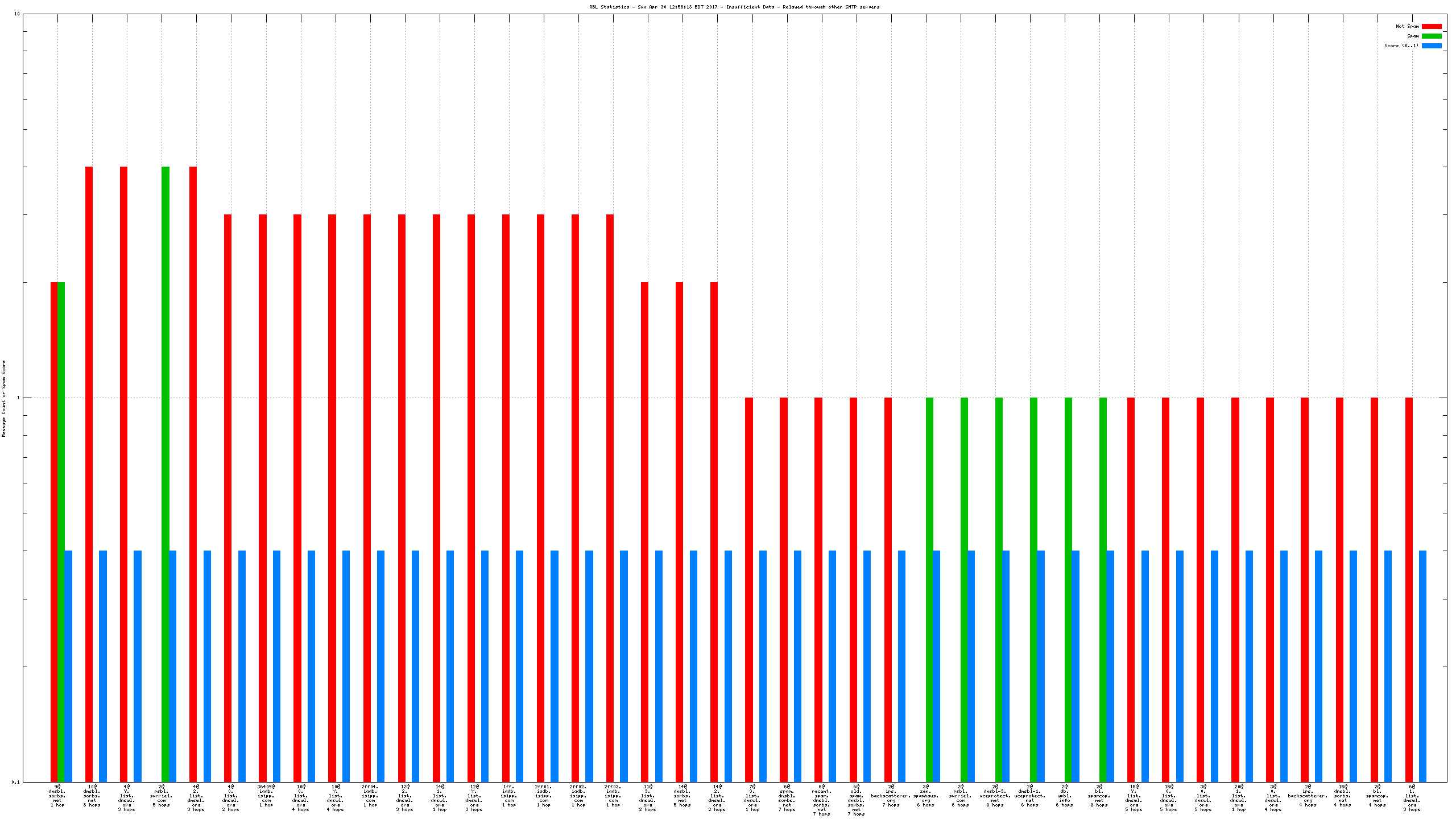Viewport: 1456px width, 819px height.
Task: Click the old.spam.dnsbl.sorbs.net 7 hops label
Action: [856, 800]
